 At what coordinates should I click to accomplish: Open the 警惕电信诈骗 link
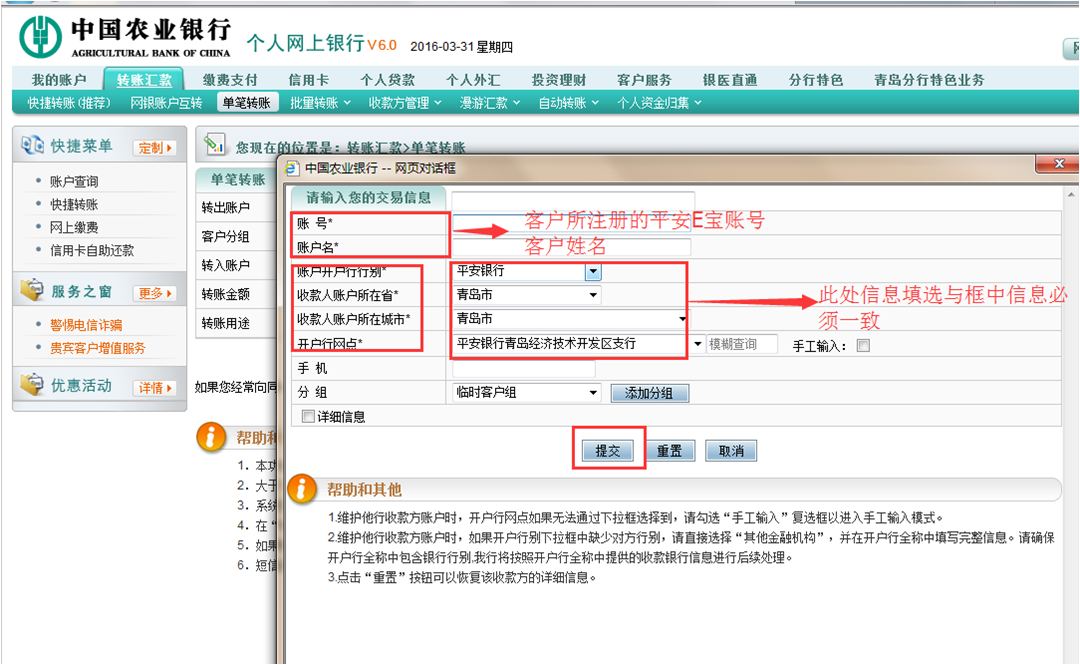coord(85,325)
